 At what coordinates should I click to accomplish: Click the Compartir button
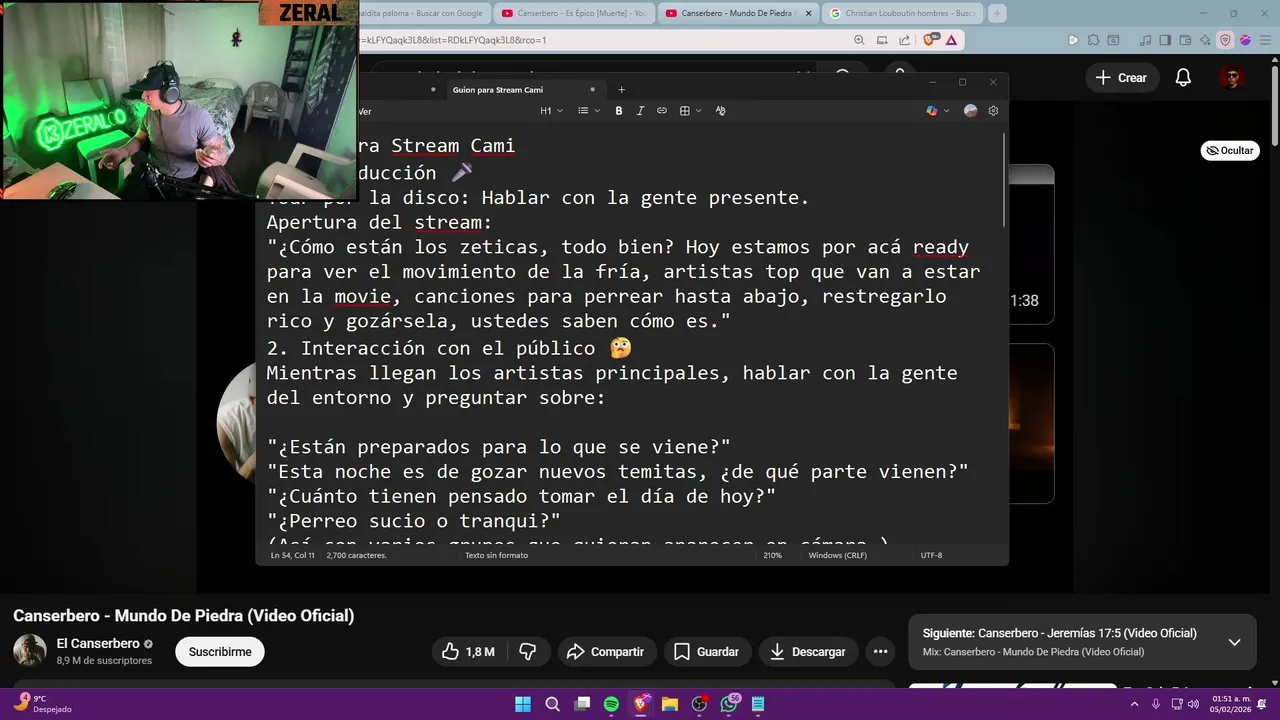(606, 652)
